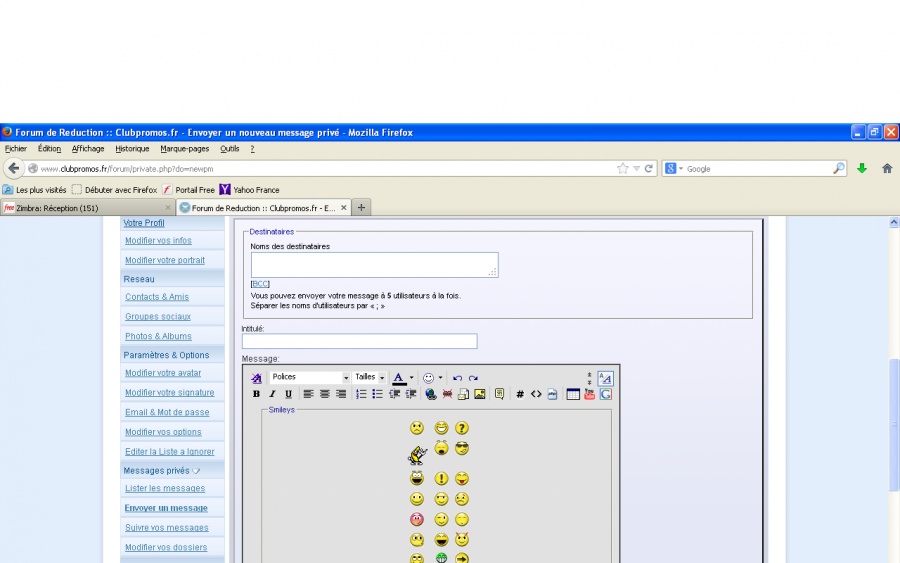Toggle bold formatting in message editor
900x563 pixels.
click(256, 394)
